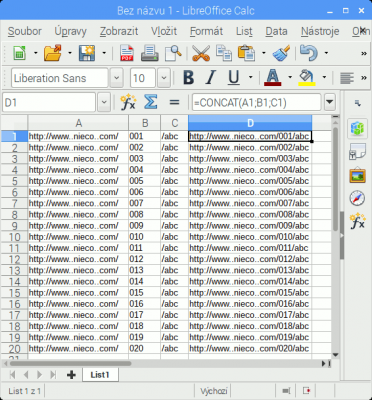
Task: Open the Formát menu
Action: pos(206,31)
